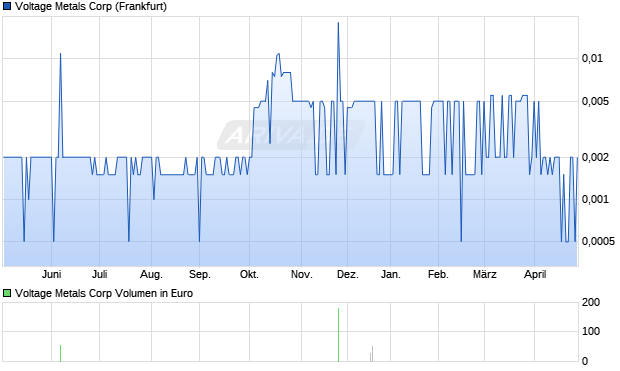Viewport: 620px width, 371px height.
Task: Click the 'Nov.' month label
Action: pyautogui.click(x=302, y=274)
